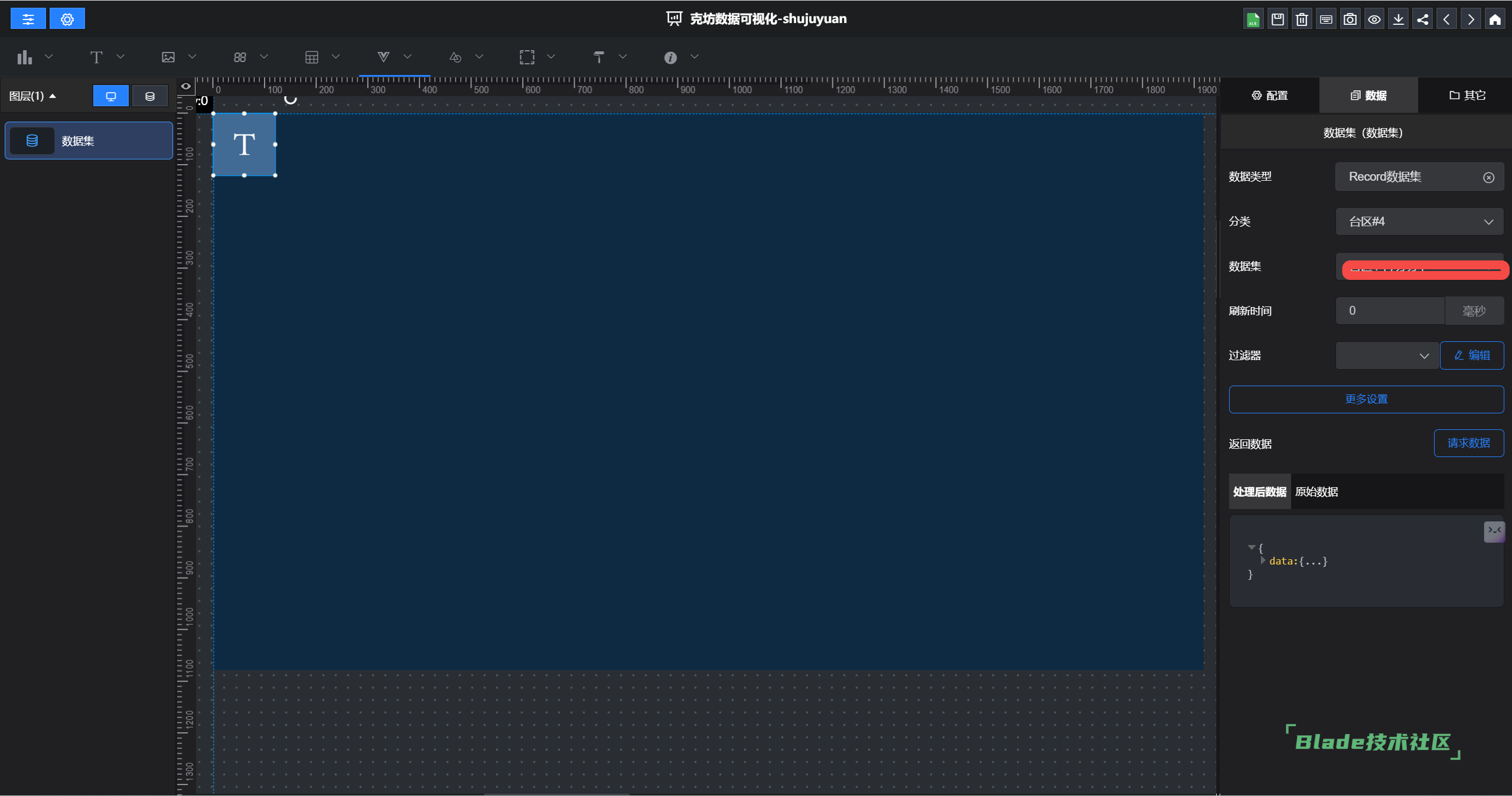Click the 请求数据 button

pos(1468,443)
